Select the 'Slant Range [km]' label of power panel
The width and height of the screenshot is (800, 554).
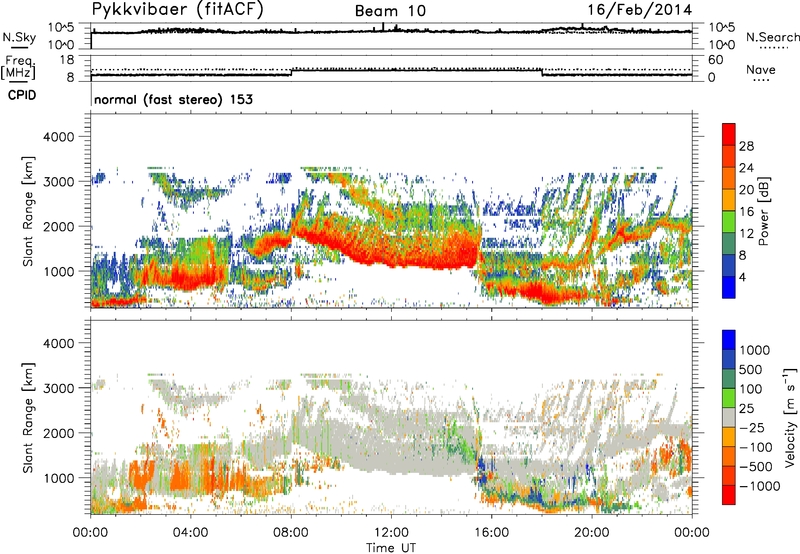point(28,211)
